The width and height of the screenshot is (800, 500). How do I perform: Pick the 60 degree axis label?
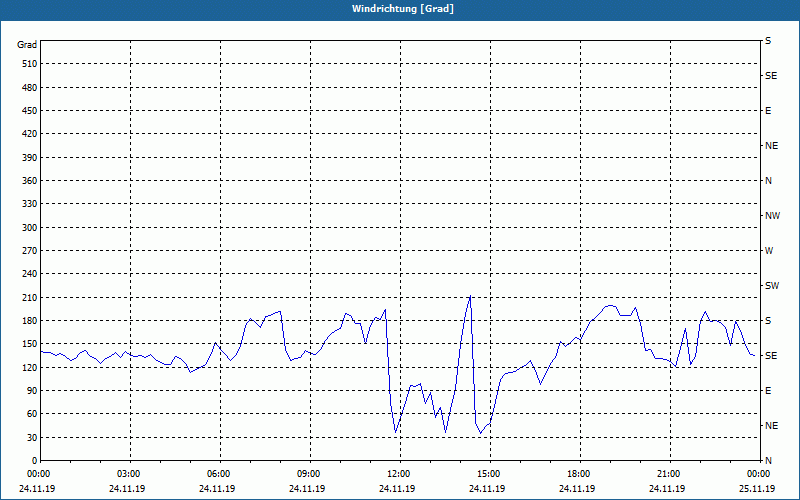tap(32, 414)
